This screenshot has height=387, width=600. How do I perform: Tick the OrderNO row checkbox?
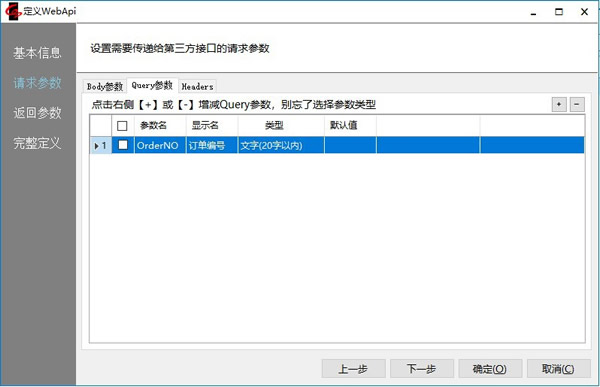[123, 145]
